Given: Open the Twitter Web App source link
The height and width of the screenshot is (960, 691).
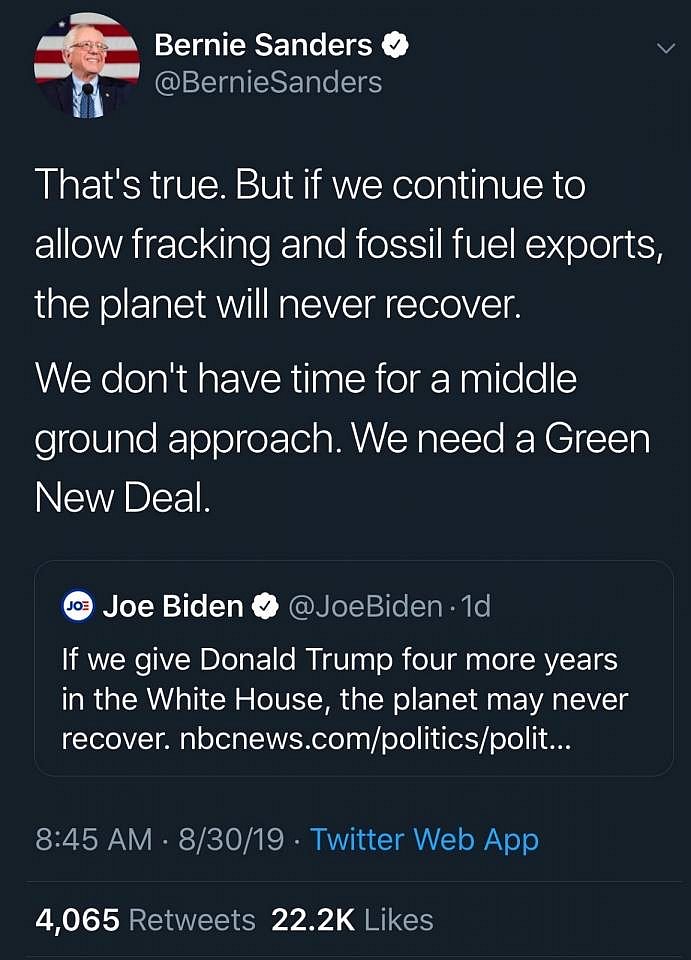Looking at the screenshot, I should coord(424,840).
